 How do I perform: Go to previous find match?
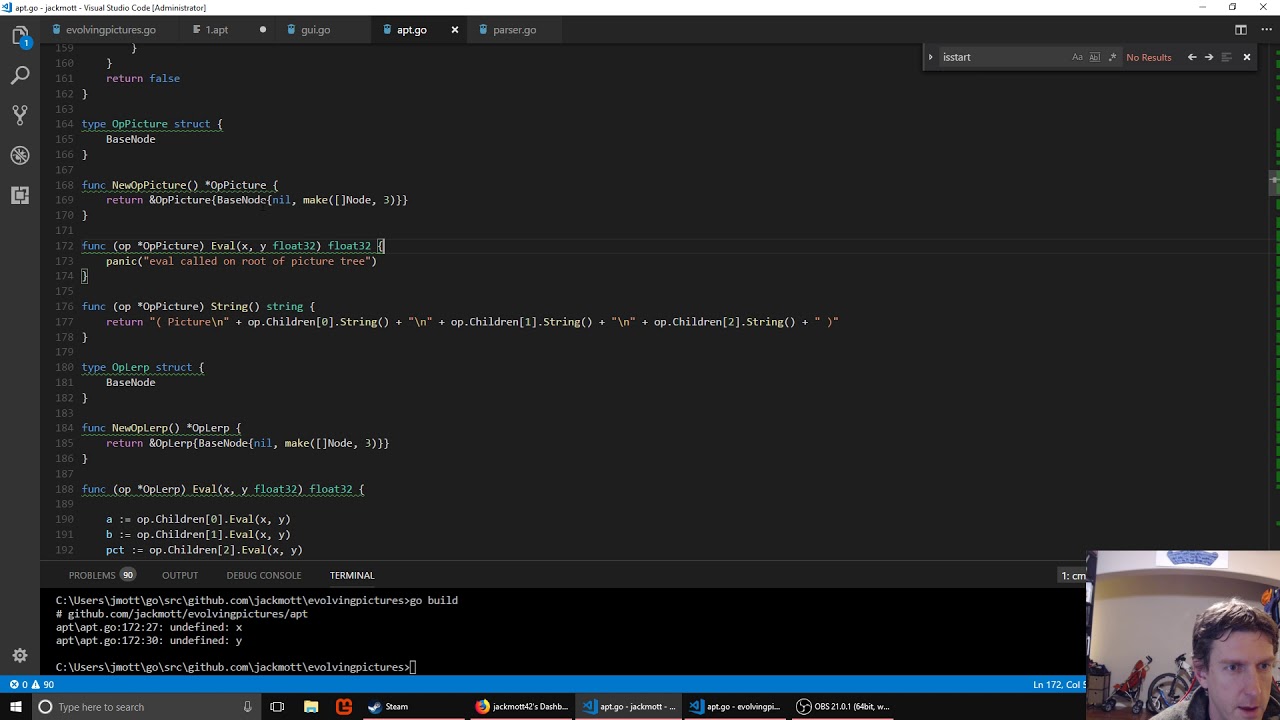click(x=1191, y=57)
